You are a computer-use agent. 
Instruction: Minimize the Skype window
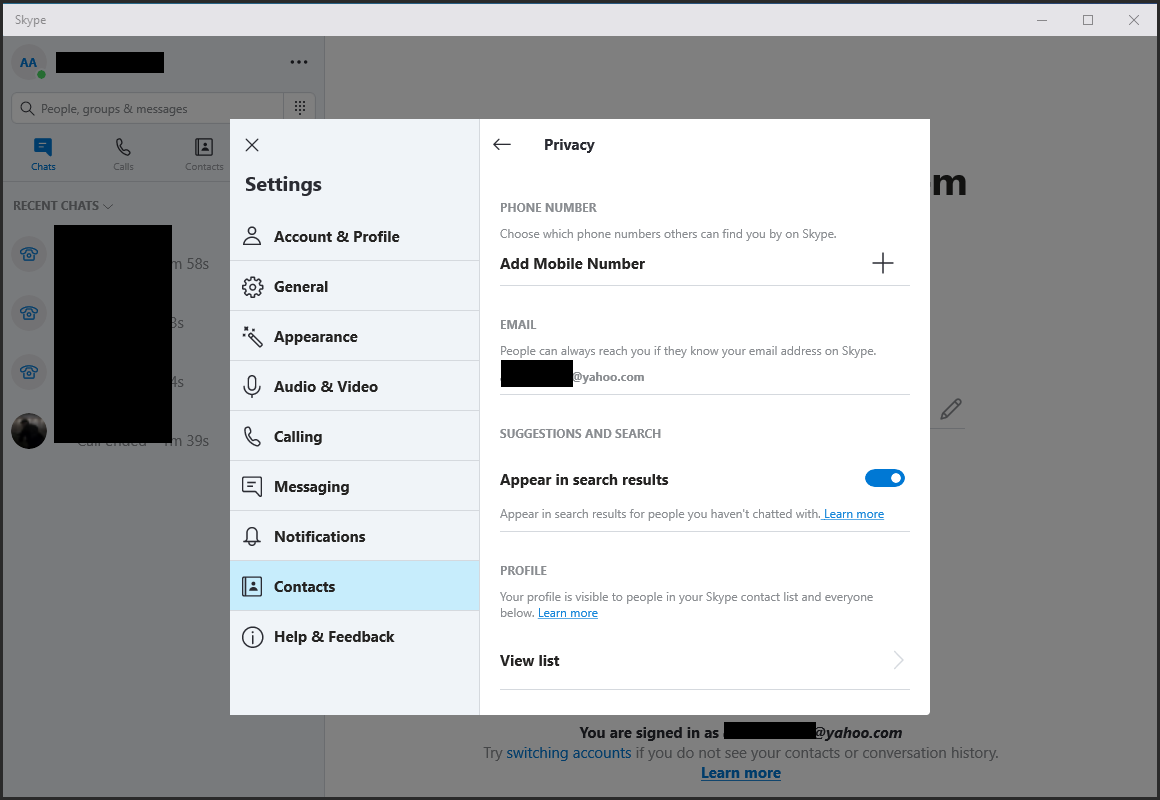(x=1042, y=20)
